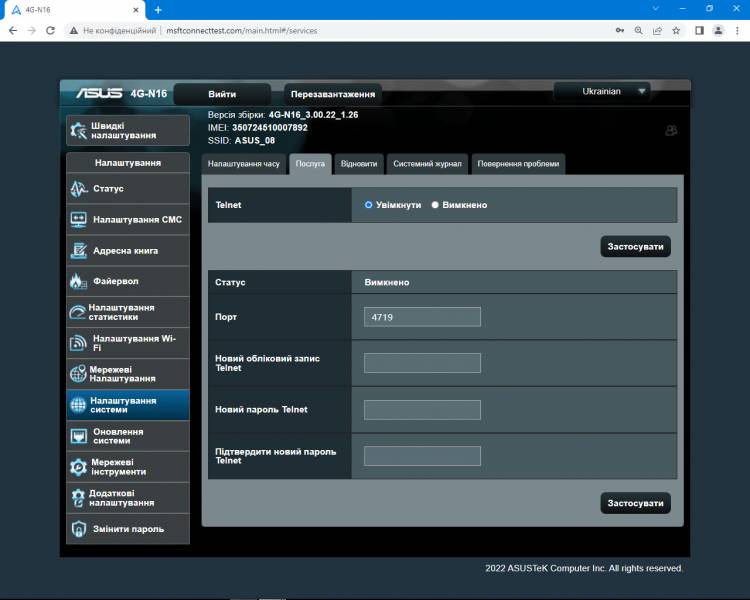750x600 pixels.
Task: Click build version 4G-N16_3.00.22_1.26 text
Action: [313, 115]
